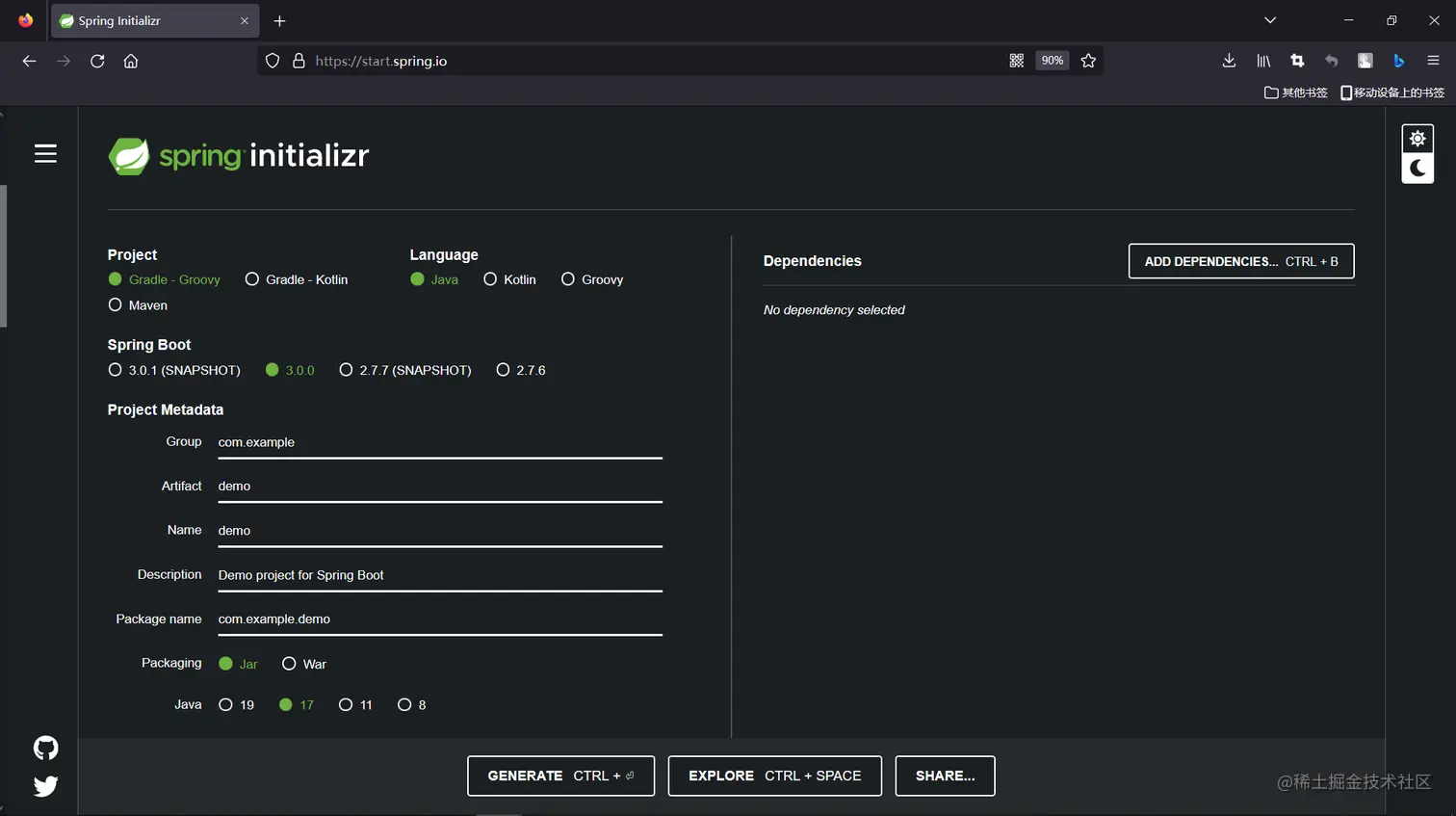Focus the Group input field
Image resolution: width=1456 pixels, height=816 pixels.
440,443
